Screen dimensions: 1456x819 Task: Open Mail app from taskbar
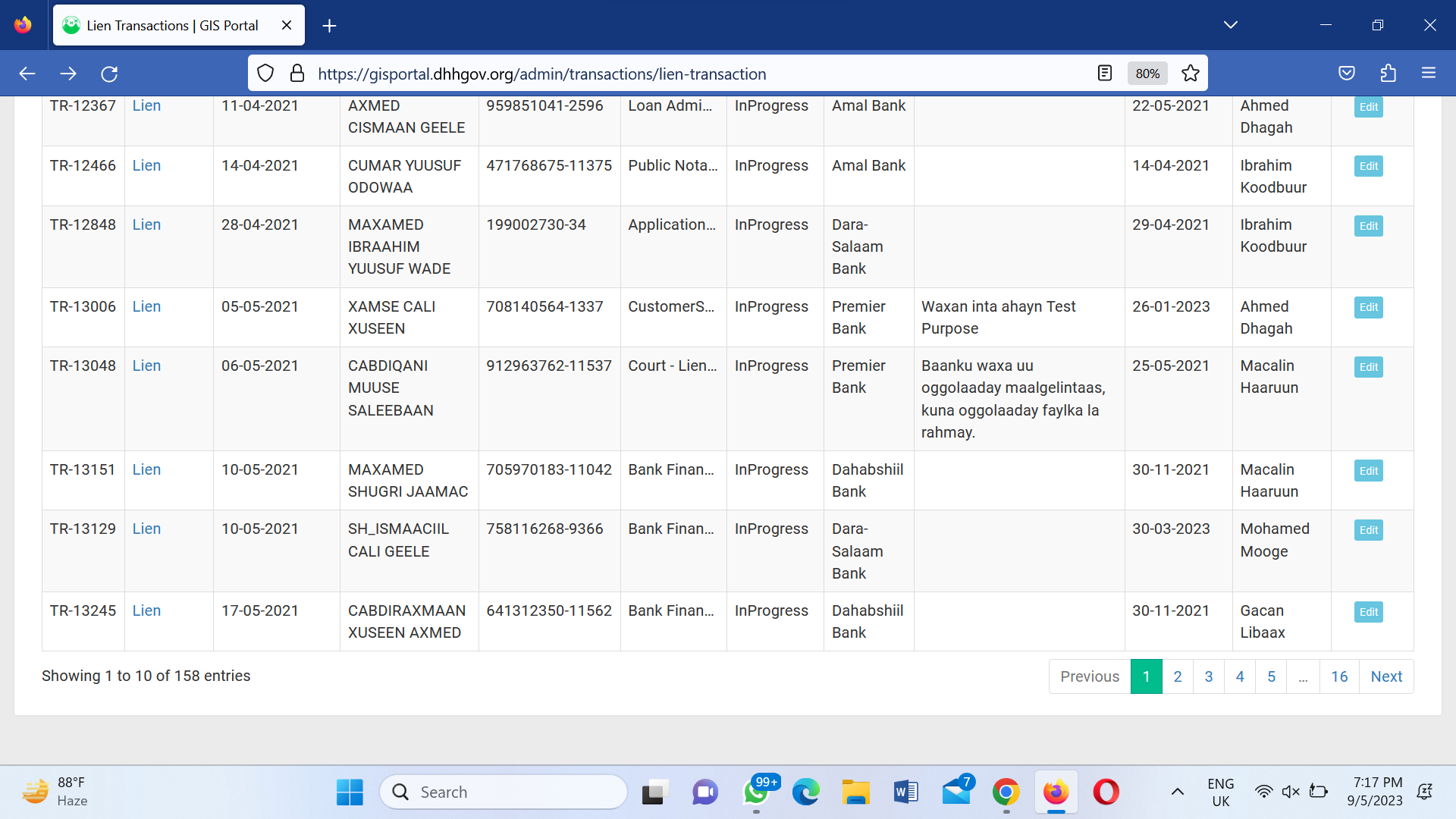[x=956, y=792]
